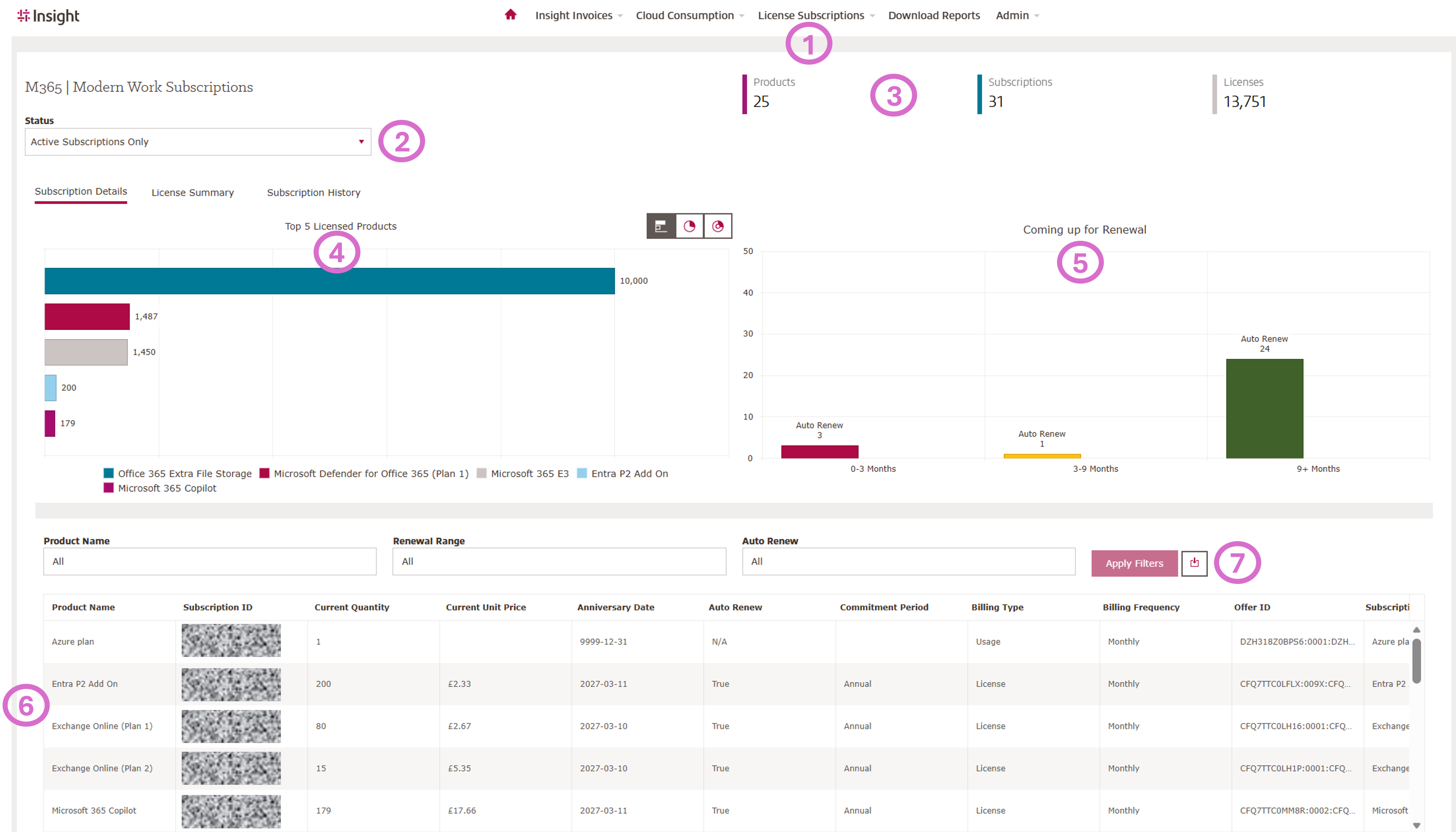Viewport: 1456px width, 832px height.
Task: Click the Apply Filters button
Action: (x=1134, y=563)
